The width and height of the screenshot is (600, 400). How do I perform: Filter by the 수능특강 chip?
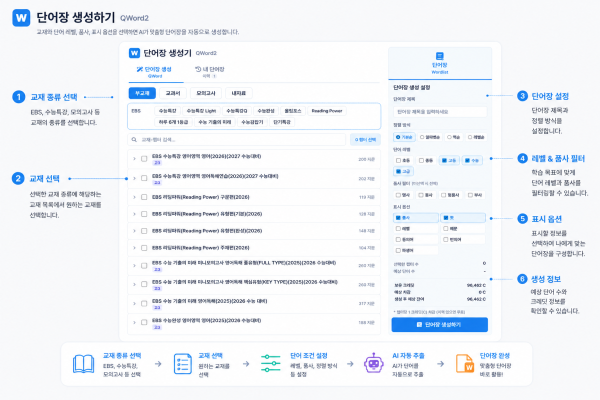(x=167, y=111)
